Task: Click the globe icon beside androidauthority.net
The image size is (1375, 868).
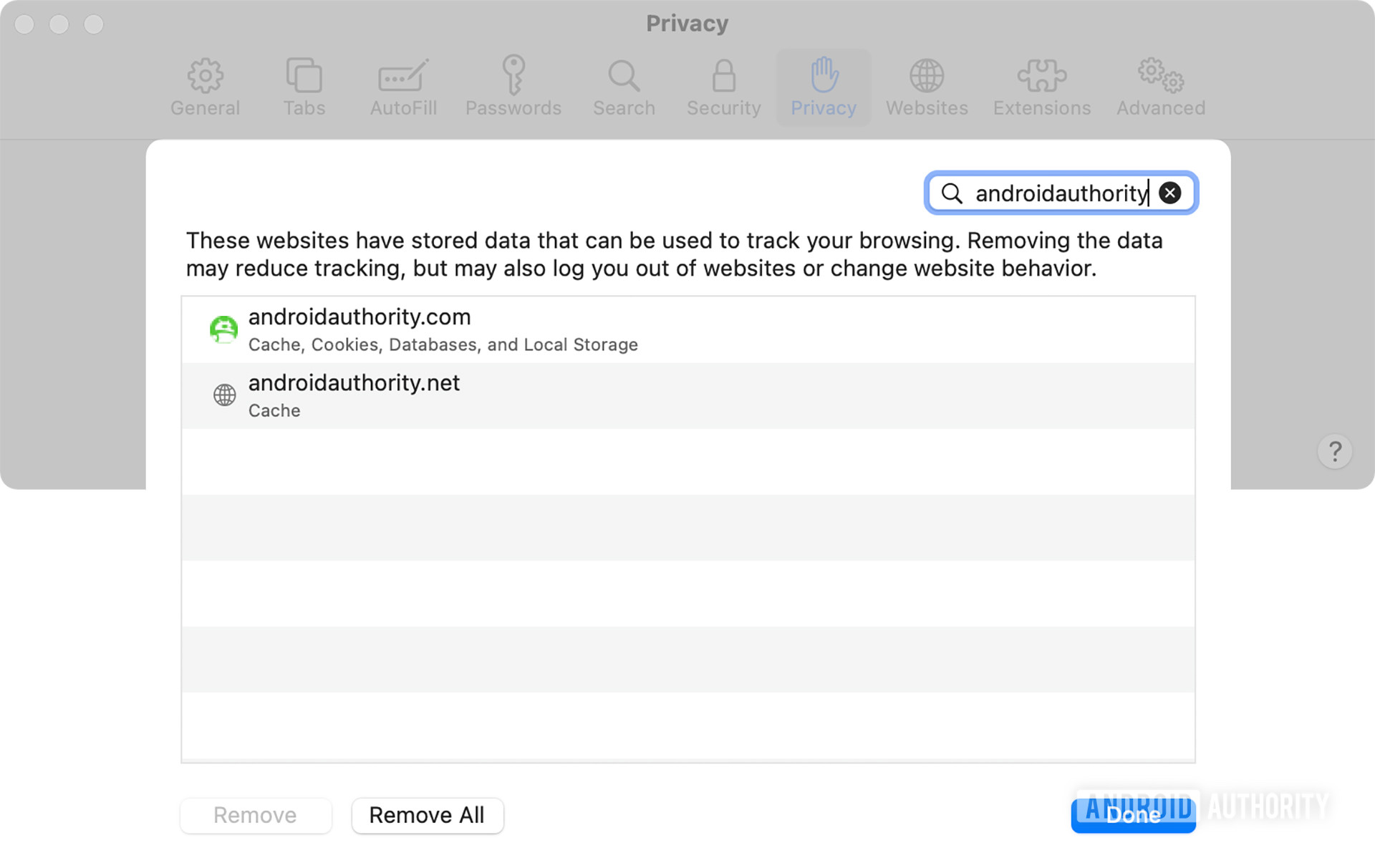Action: [224, 395]
